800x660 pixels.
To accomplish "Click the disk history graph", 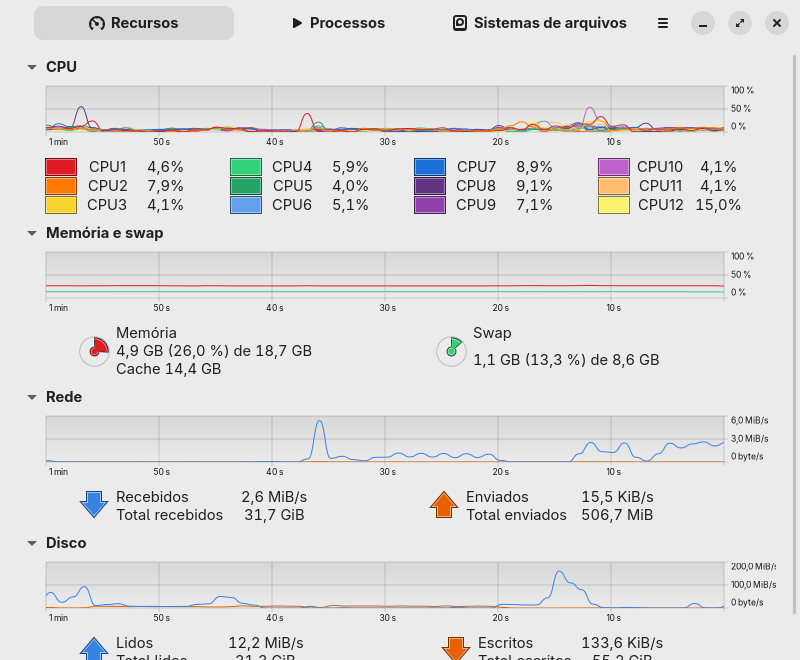I will tap(385, 585).
